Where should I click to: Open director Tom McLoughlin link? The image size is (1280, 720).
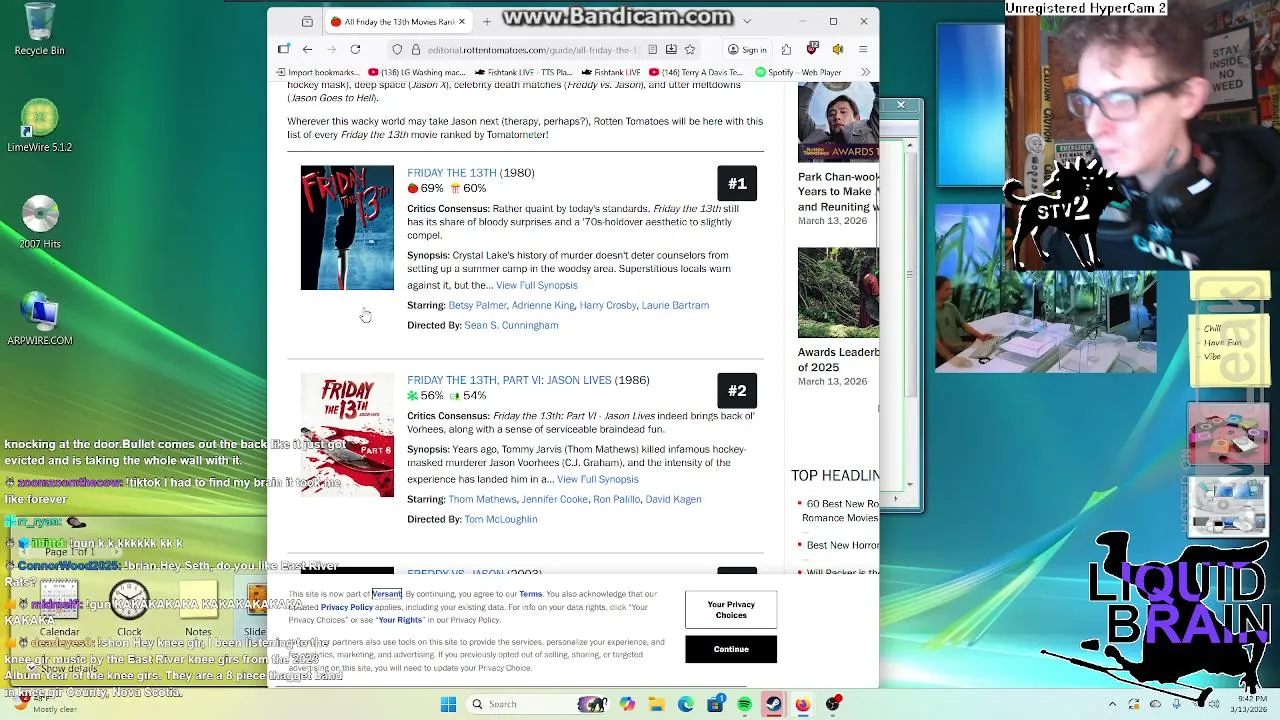tap(501, 519)
